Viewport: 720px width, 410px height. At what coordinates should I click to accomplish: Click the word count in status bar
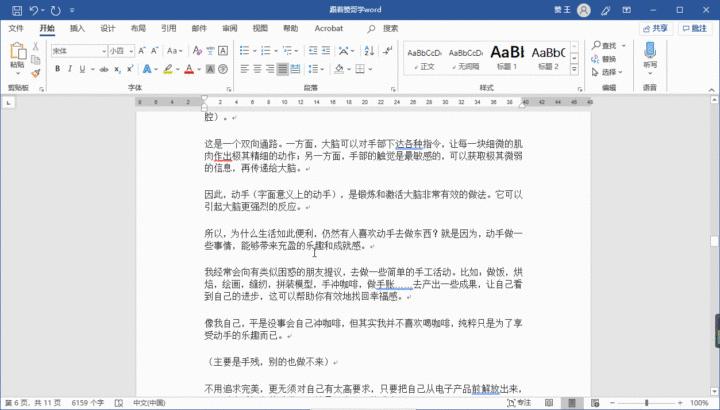click(x=88, y=403)
